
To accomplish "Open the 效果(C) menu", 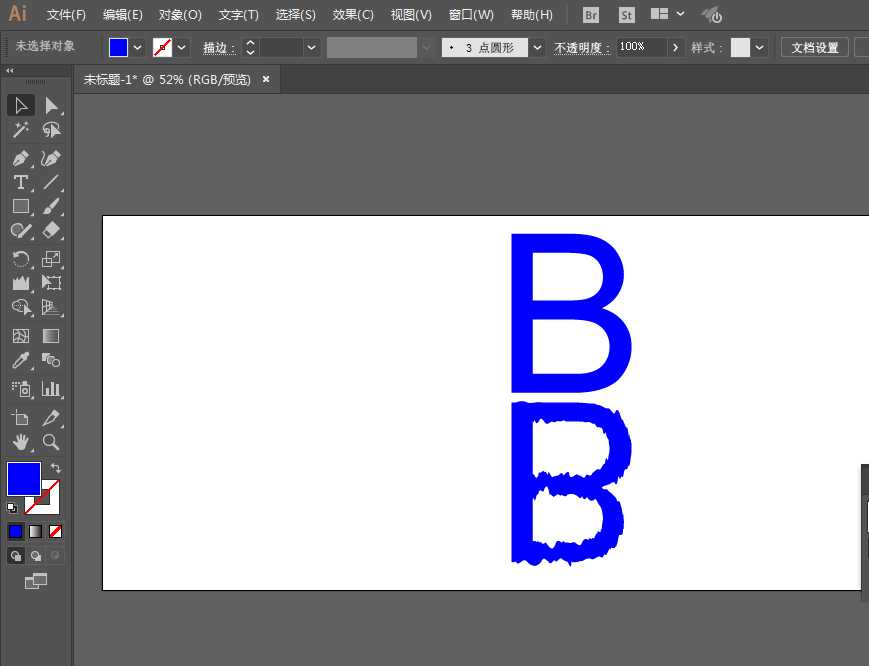I will [353, 15].
